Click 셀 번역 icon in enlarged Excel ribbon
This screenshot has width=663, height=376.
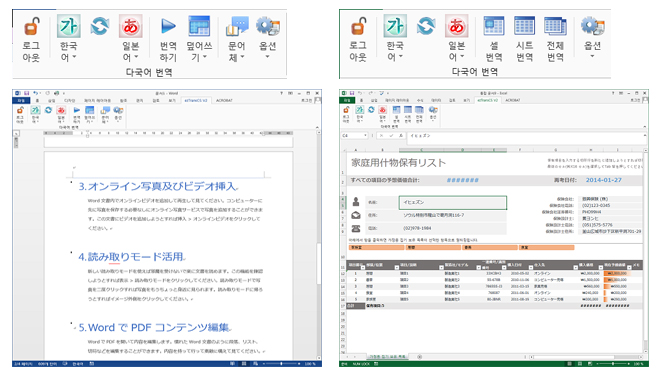(494, 26)
